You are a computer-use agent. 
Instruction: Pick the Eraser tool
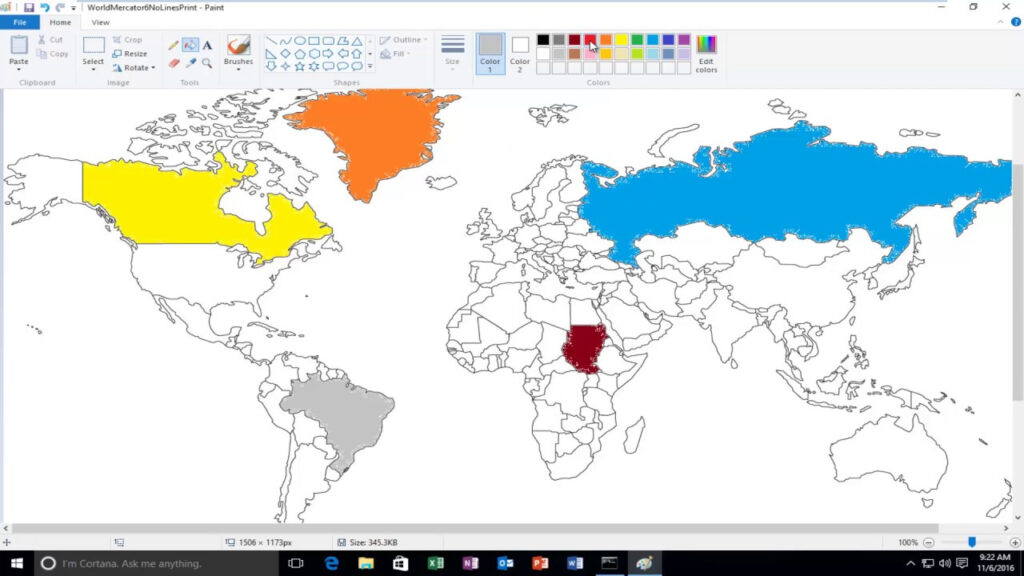[x=174, y=63]
